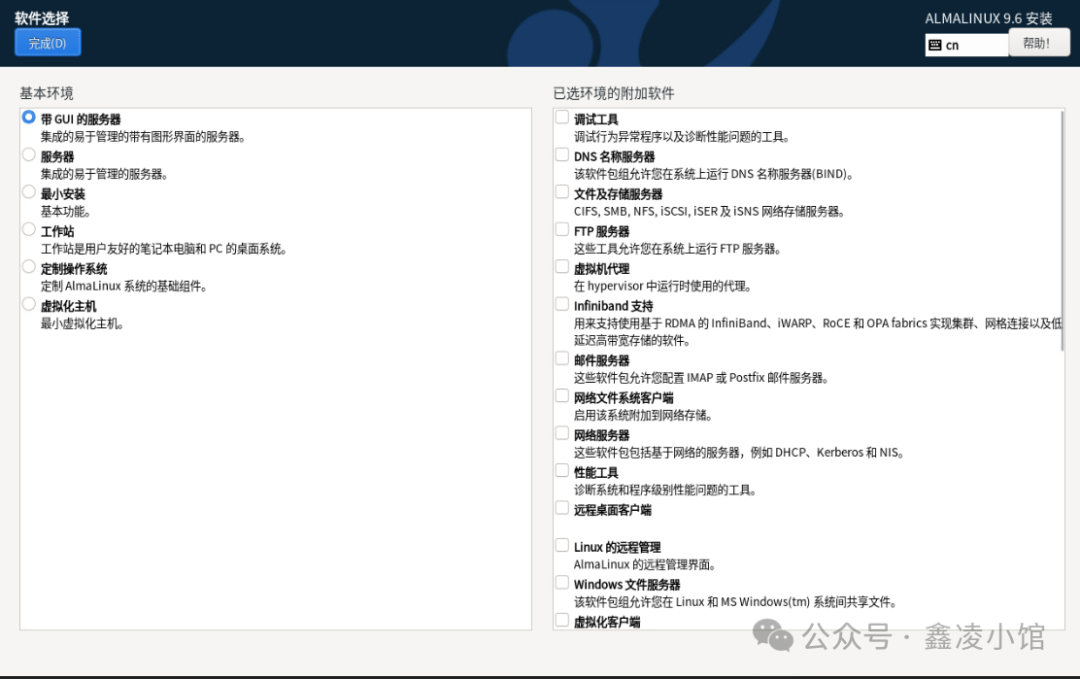This screenshot has width=1080, height=679.
Task: Select the 虚拟化主机 base environment
Action: [x=28, y=305]
